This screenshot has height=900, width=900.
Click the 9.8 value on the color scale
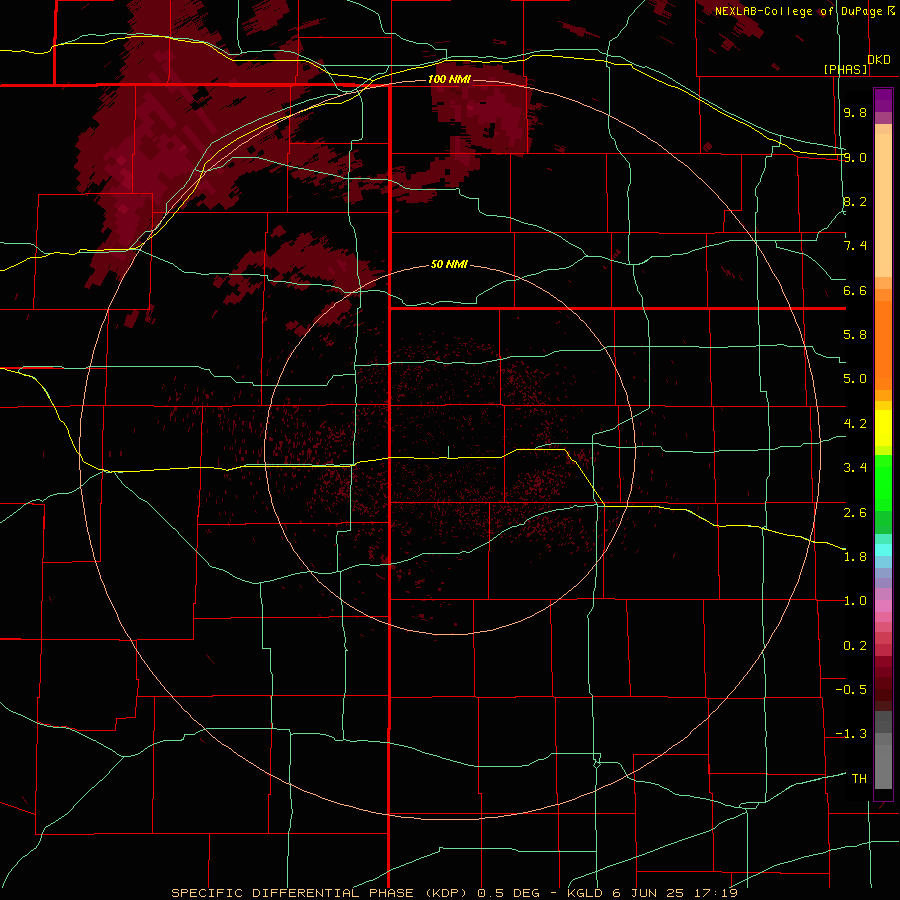[x=855, y=112]
